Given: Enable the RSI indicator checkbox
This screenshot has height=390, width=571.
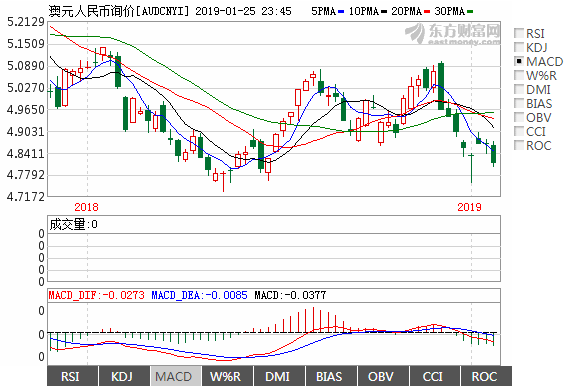Looking at the screenshot, I should [x=519, y=34].
